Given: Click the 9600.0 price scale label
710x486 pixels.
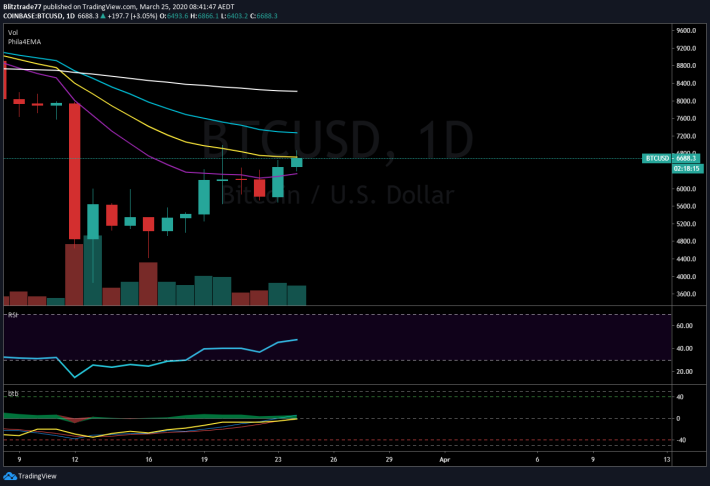Looking at the screenshot, I should [686, 31].
